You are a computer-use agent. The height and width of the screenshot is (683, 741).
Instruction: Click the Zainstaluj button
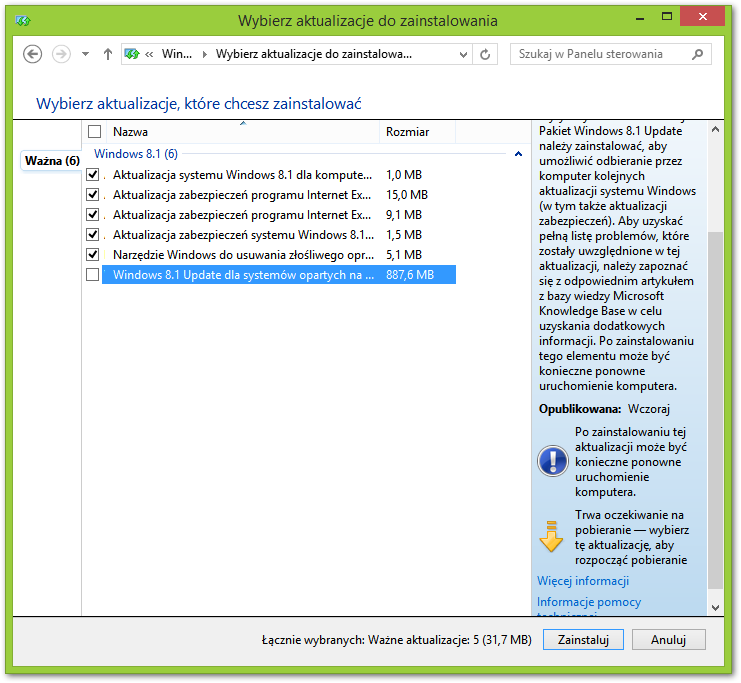[x=583, y=640]
